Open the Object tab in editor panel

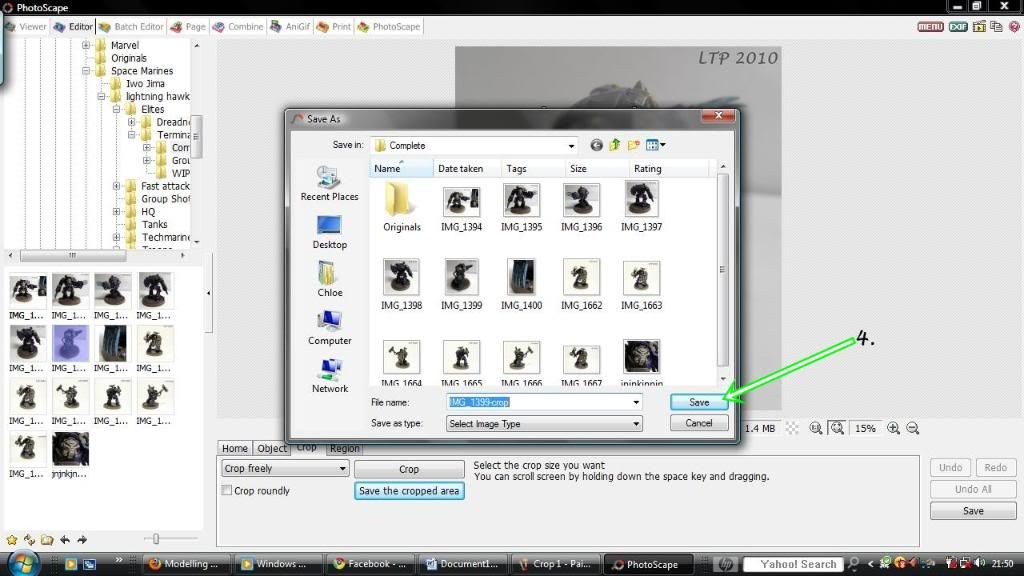pos(272,449)
